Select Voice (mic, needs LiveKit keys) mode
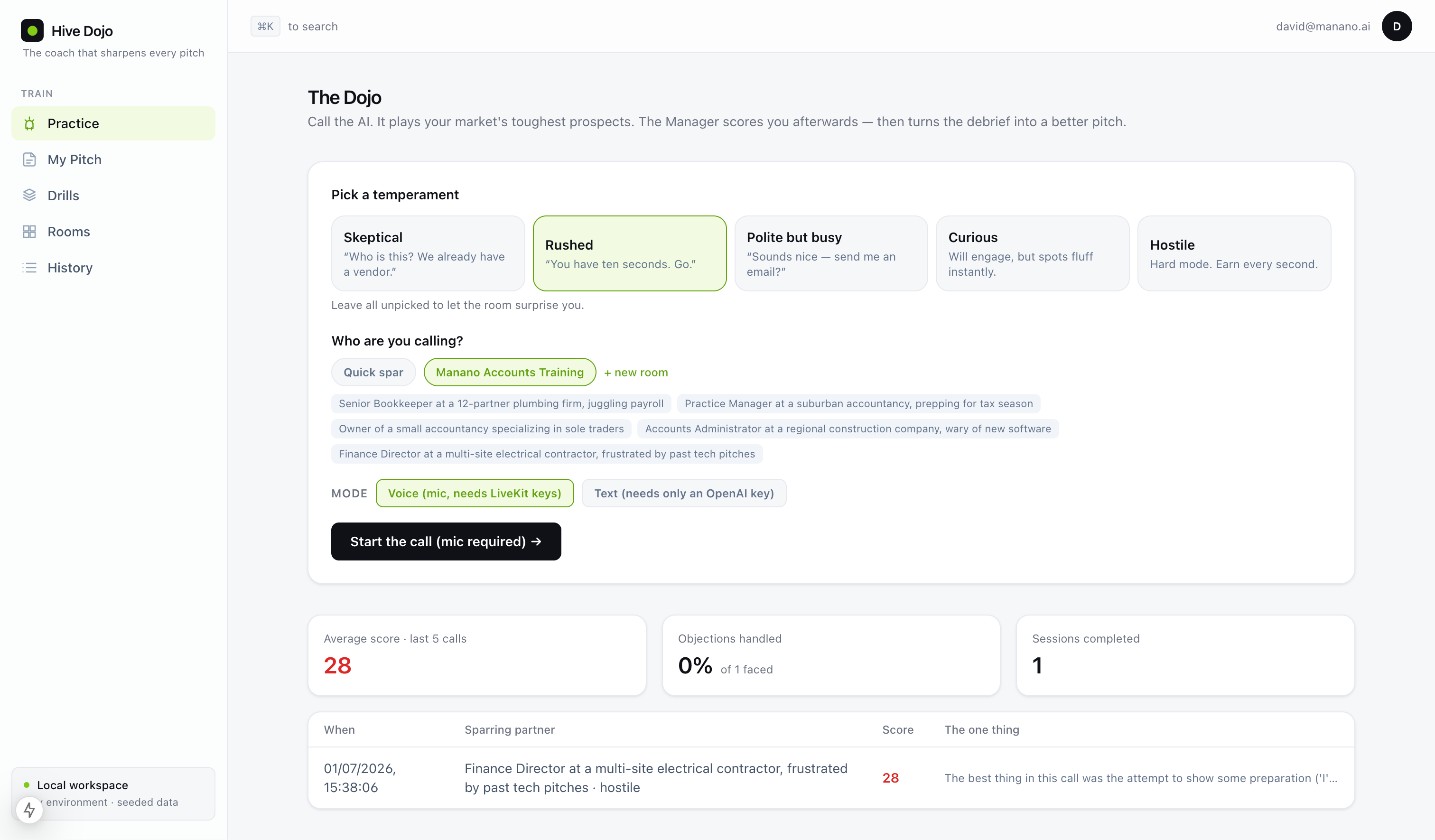 pyautogui.click(x=475, y=493)
